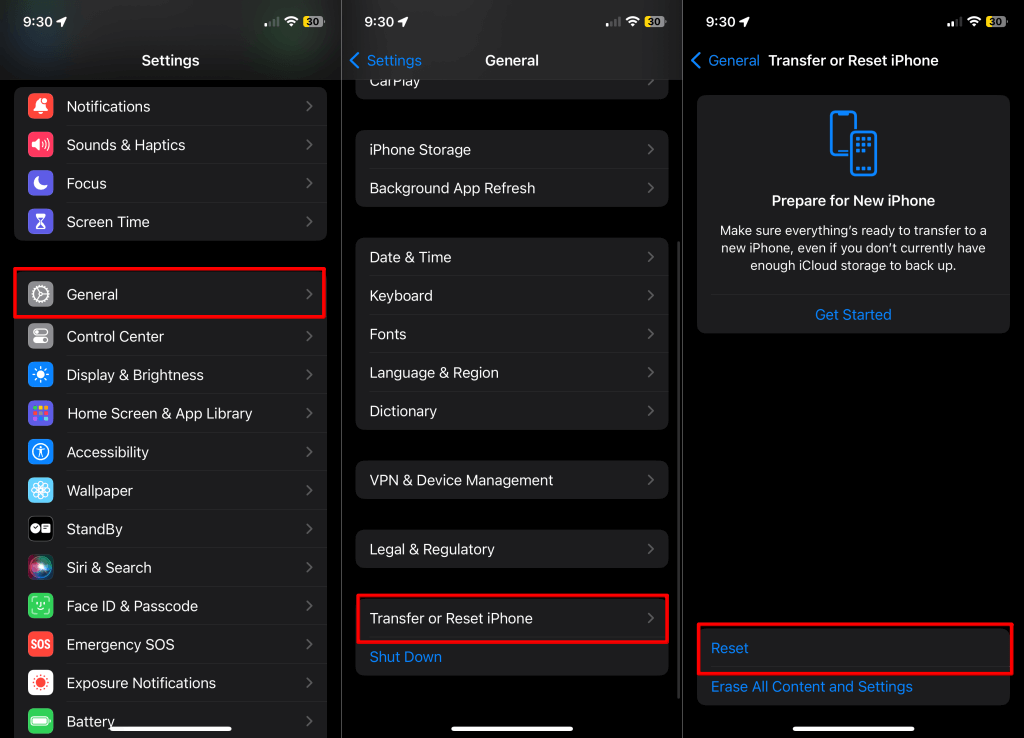This screenshot has width=1024, height=738.
Task: Tap the battery indicator on Transfer or Reset screen
Action: pyautogui.click(x=996, y=22)
